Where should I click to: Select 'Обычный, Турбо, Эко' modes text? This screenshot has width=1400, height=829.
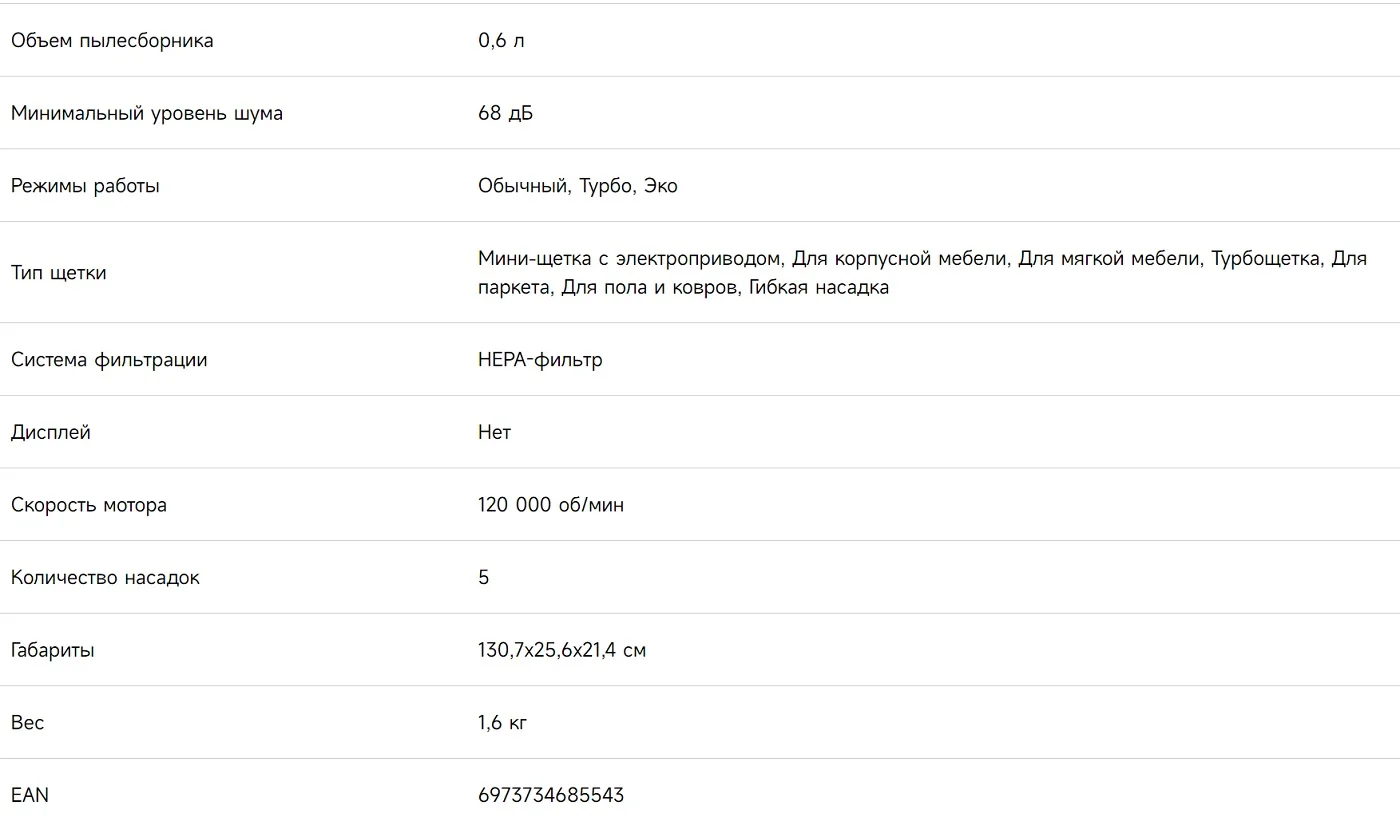coord(578,186)
